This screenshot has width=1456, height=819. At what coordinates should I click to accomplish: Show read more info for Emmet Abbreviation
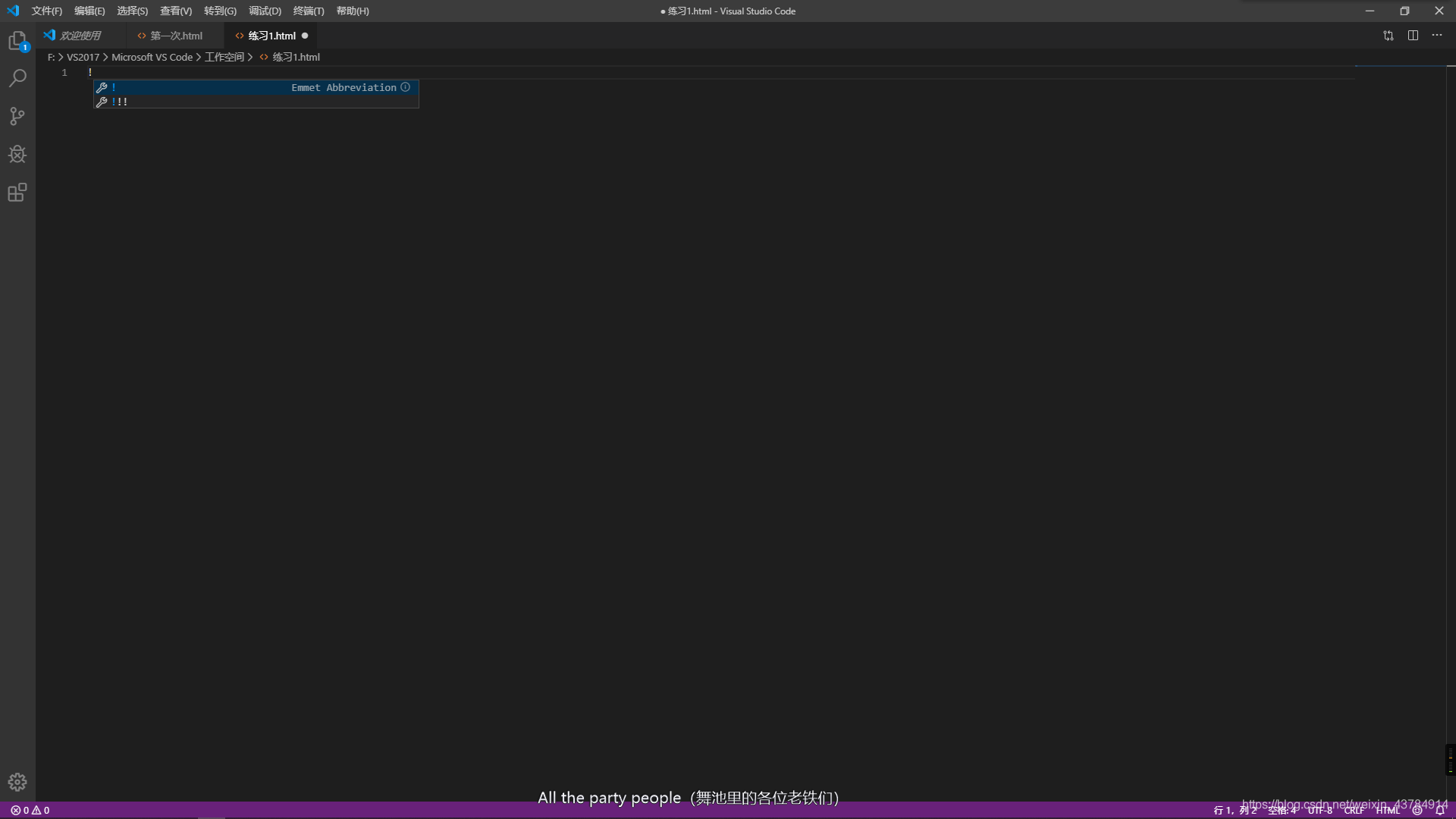(406, 87)
